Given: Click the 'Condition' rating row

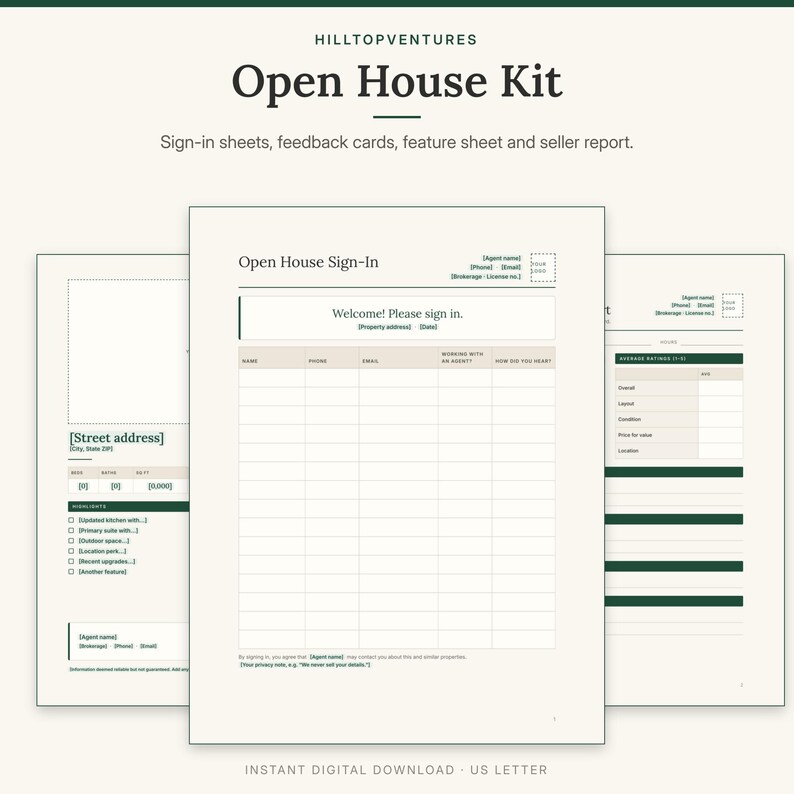Looking at the screenshot, I should pyautogui.click(x=679, y=419).
